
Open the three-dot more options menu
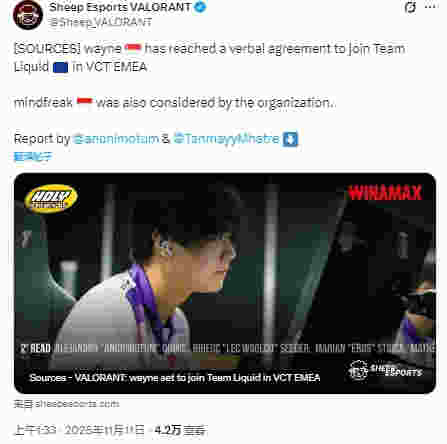[431, 7]
